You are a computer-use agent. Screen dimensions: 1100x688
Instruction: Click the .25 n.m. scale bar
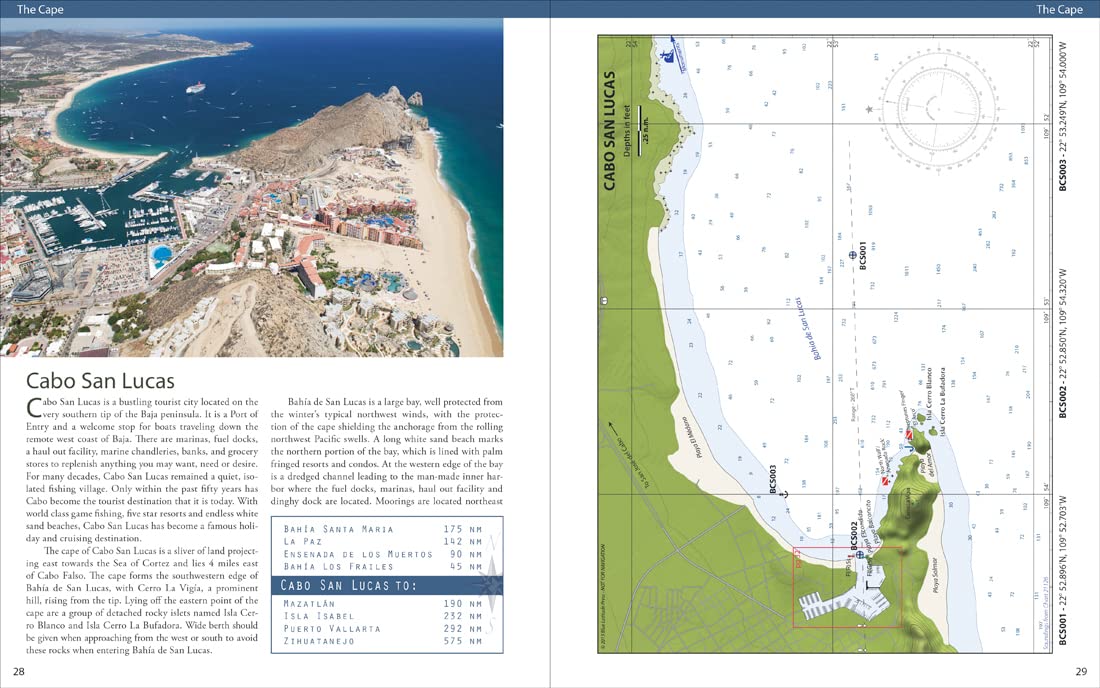pos(640,130)
